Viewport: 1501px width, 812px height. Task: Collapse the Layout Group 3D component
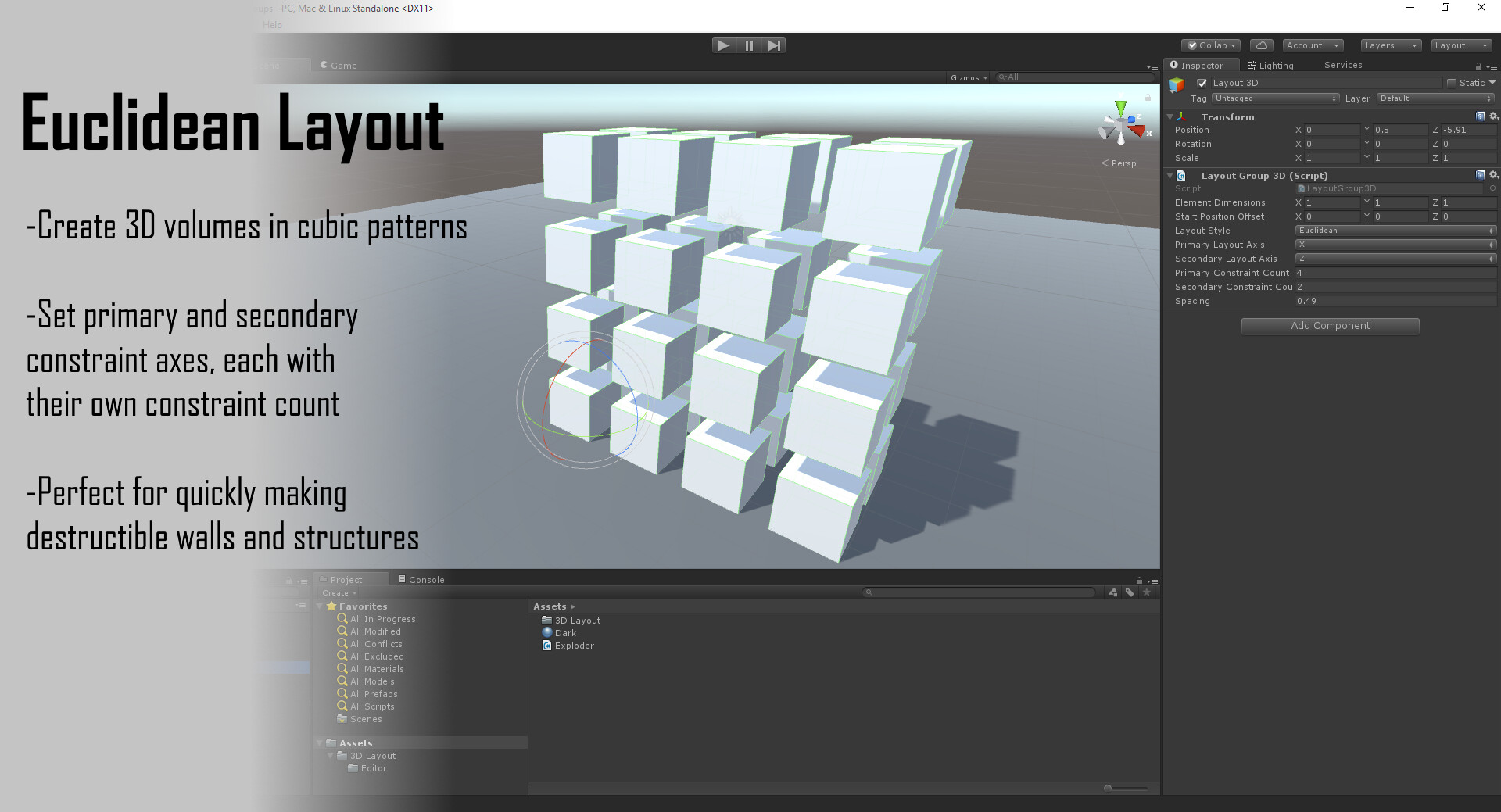[x=1170, y=175]
